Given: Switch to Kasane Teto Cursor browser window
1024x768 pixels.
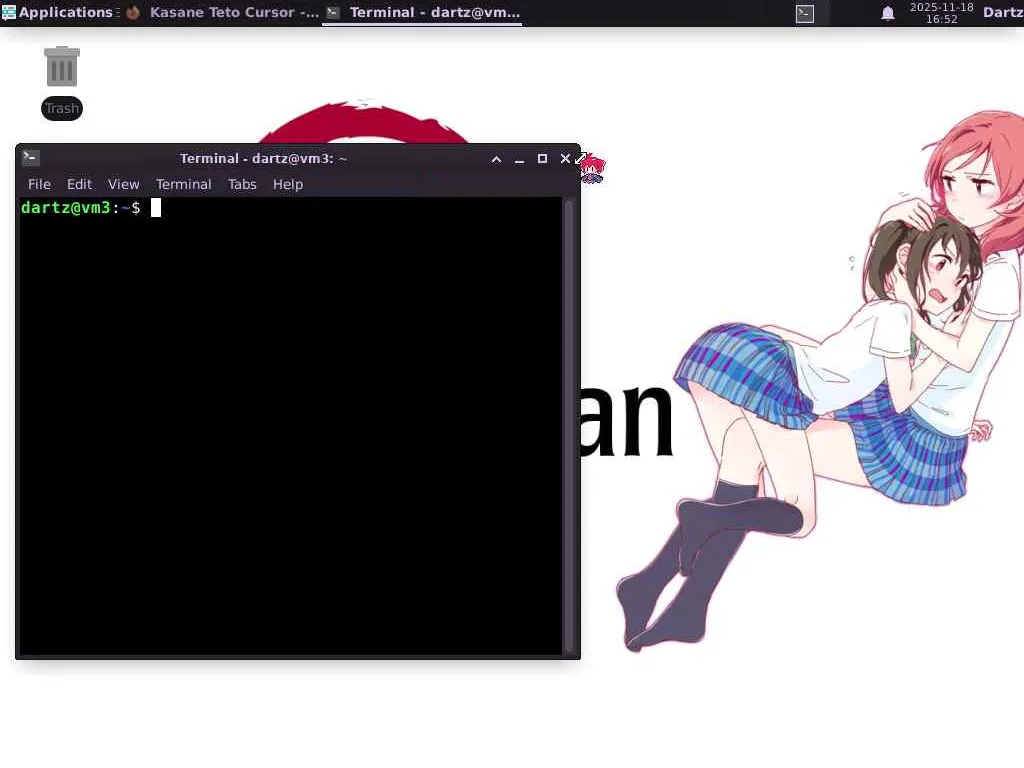Looking at the screenshot, I should pyautogui.click(x=222, y=12).
